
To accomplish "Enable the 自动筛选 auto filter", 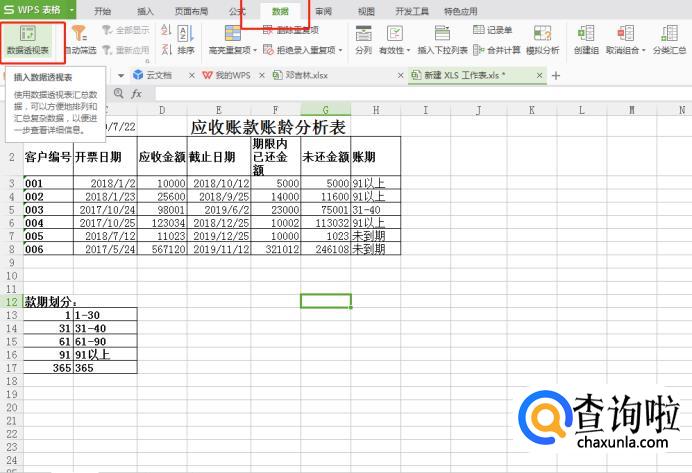I will [80, 41].
